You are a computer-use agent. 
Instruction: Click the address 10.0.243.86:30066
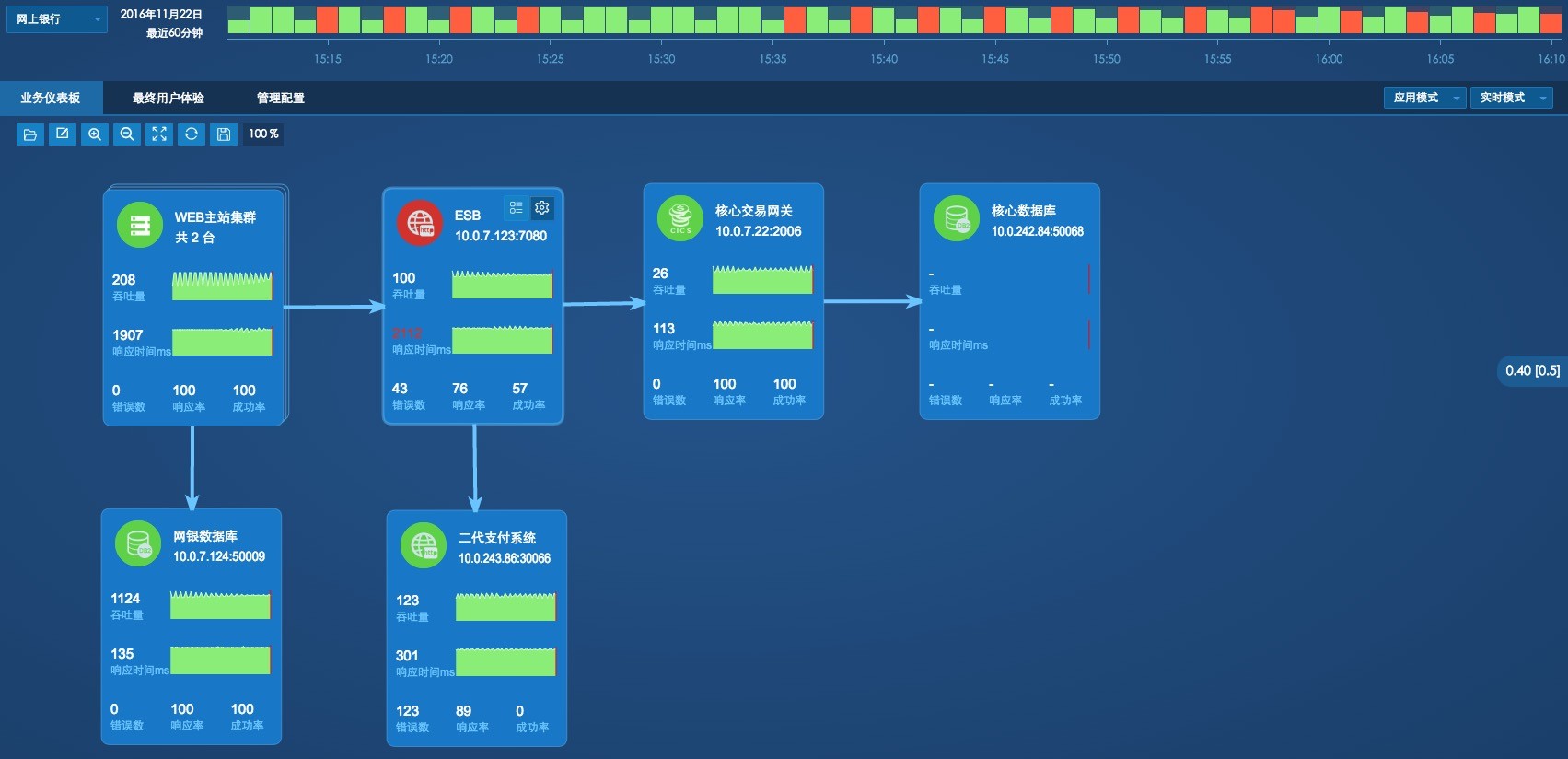(x=505, y=558)
